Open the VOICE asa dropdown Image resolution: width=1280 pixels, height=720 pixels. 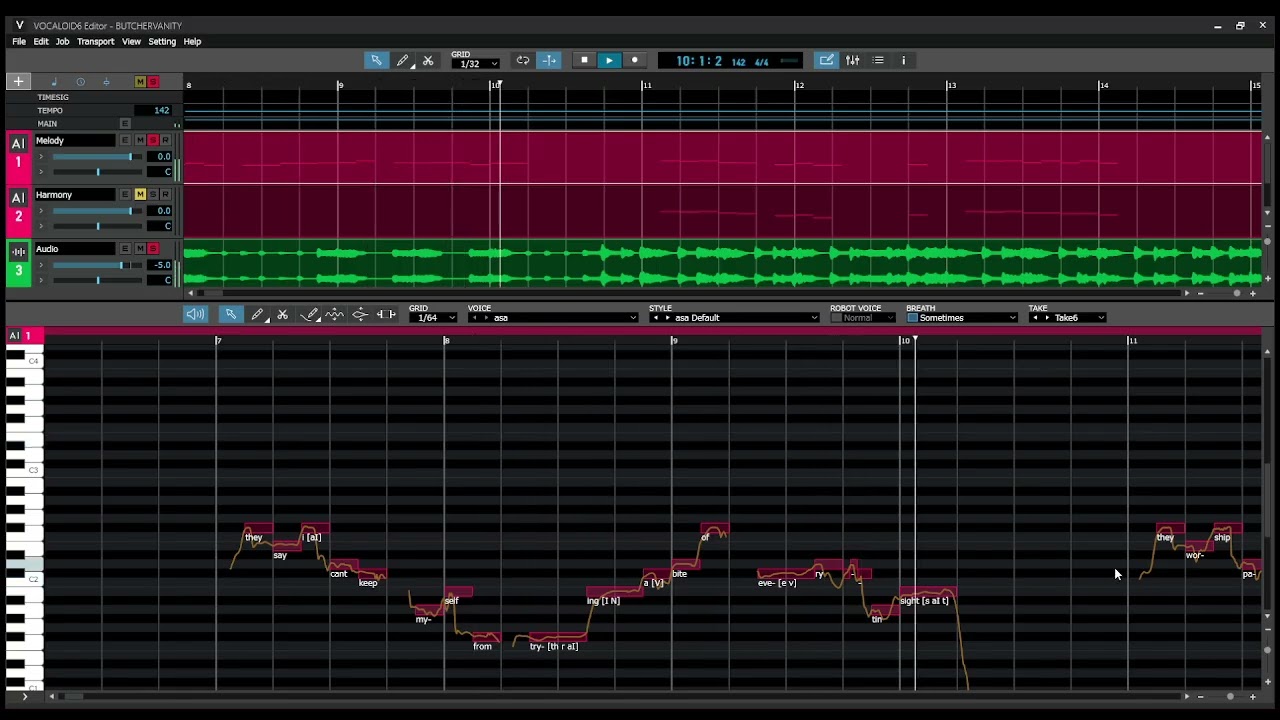pyautogui.click(x=553, y=318)
